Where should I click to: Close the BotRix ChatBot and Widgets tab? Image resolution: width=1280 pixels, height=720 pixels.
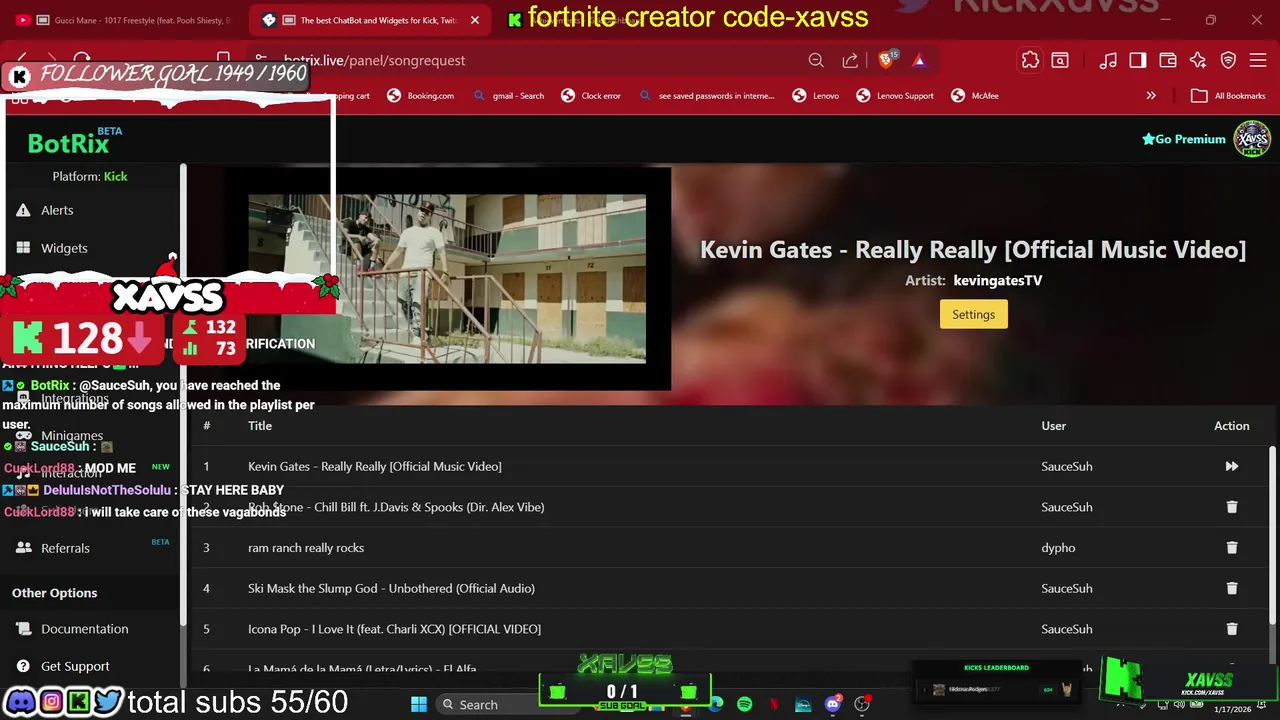coord(475,20)
